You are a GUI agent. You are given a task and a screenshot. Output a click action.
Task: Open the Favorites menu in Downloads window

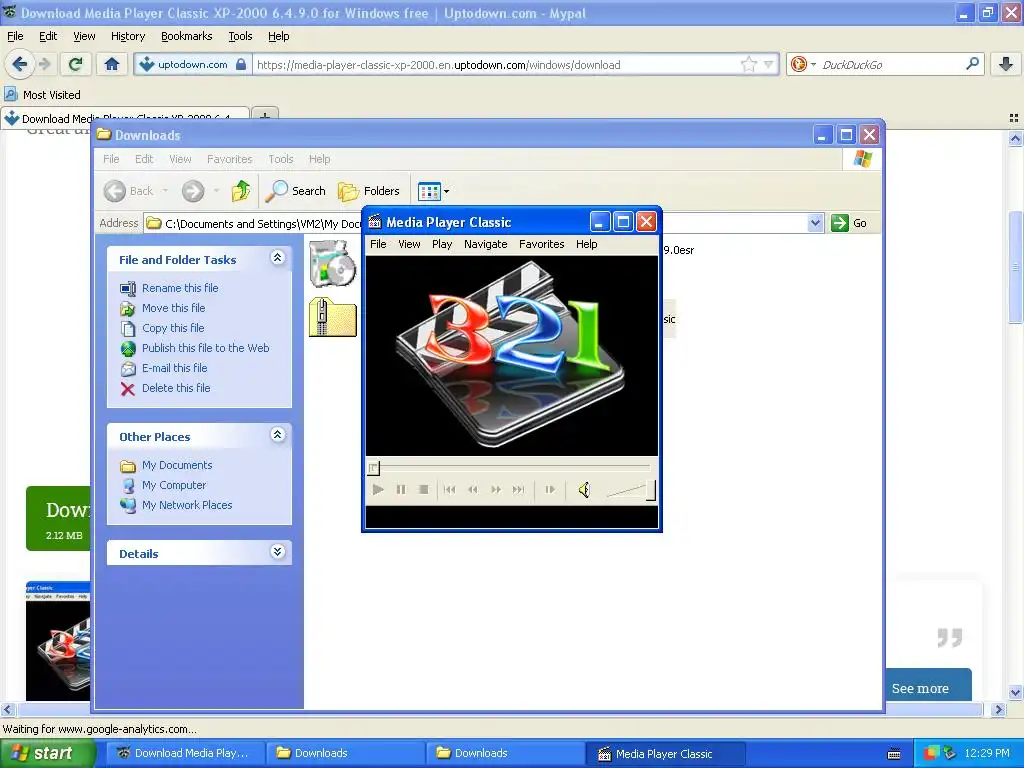pyautogui.click(x=229, y=159)
